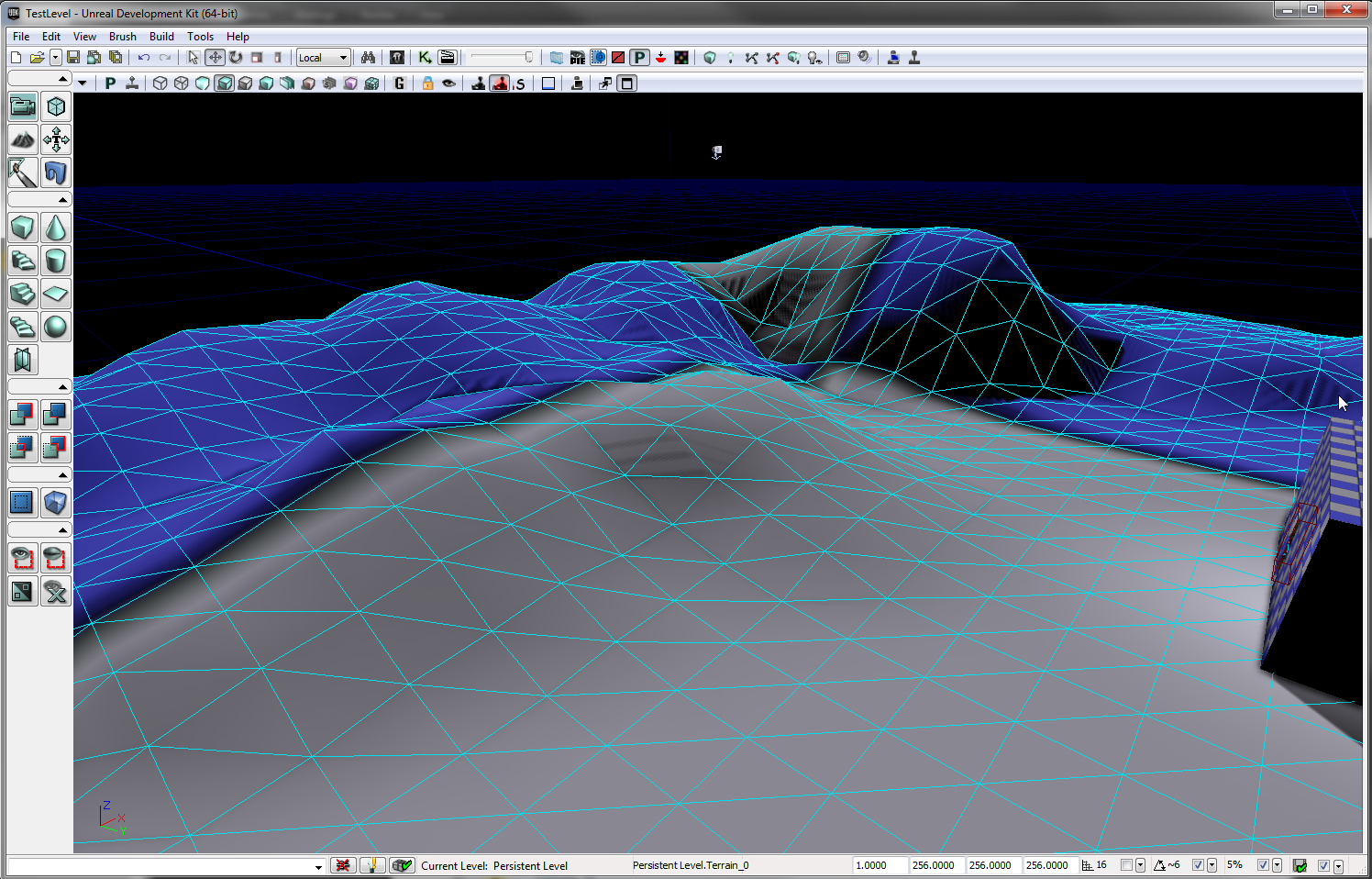Open the Brush menu
Image resolution: width=1372 pixels, height=879 pixels.
pyautogui.click(x=123, y=37)
